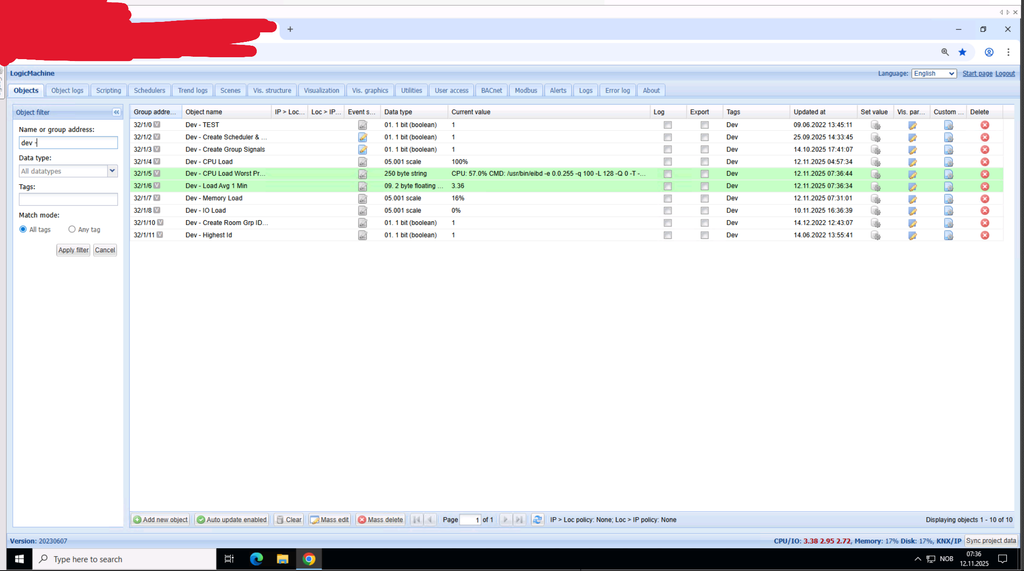1024x571 pixels.
Task: Open event script for Dev - TEST
Action: point(362,125)
